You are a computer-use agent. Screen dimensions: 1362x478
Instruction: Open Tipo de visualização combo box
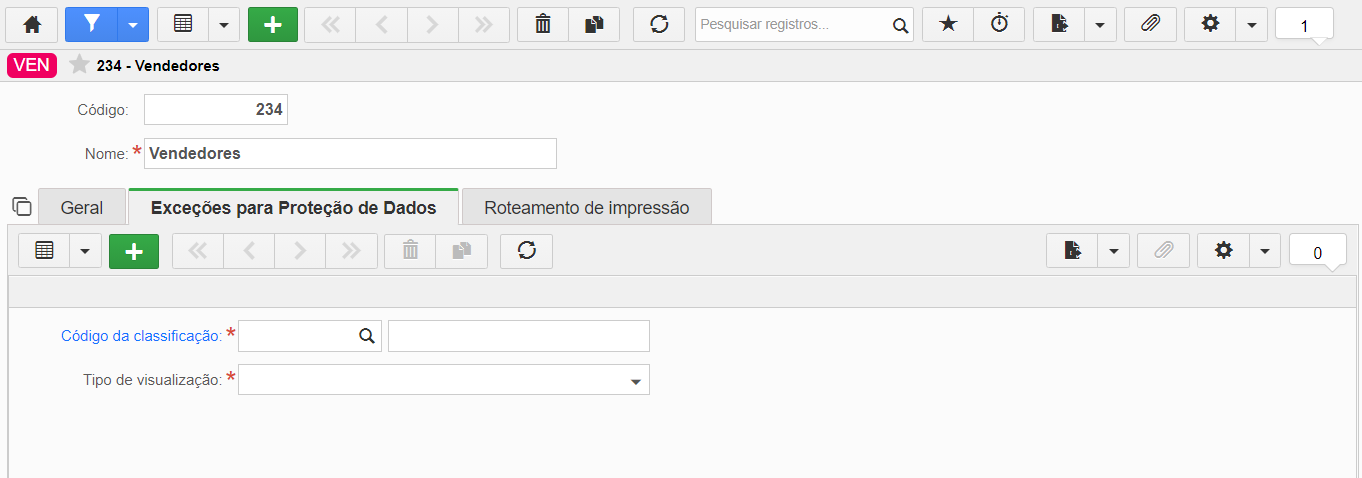pos(444,380)
